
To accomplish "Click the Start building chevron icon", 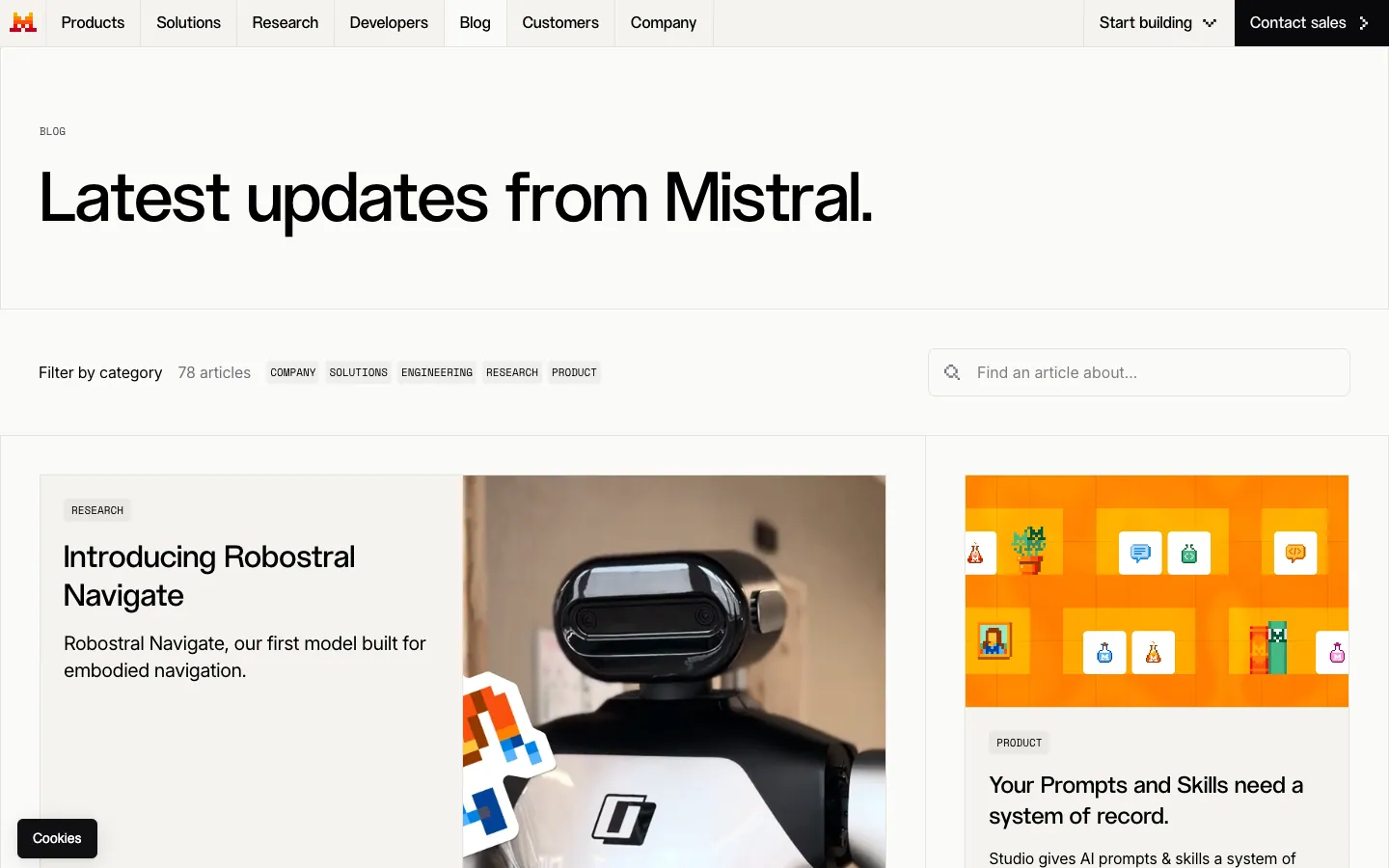I will click(x=1210, y=23).
